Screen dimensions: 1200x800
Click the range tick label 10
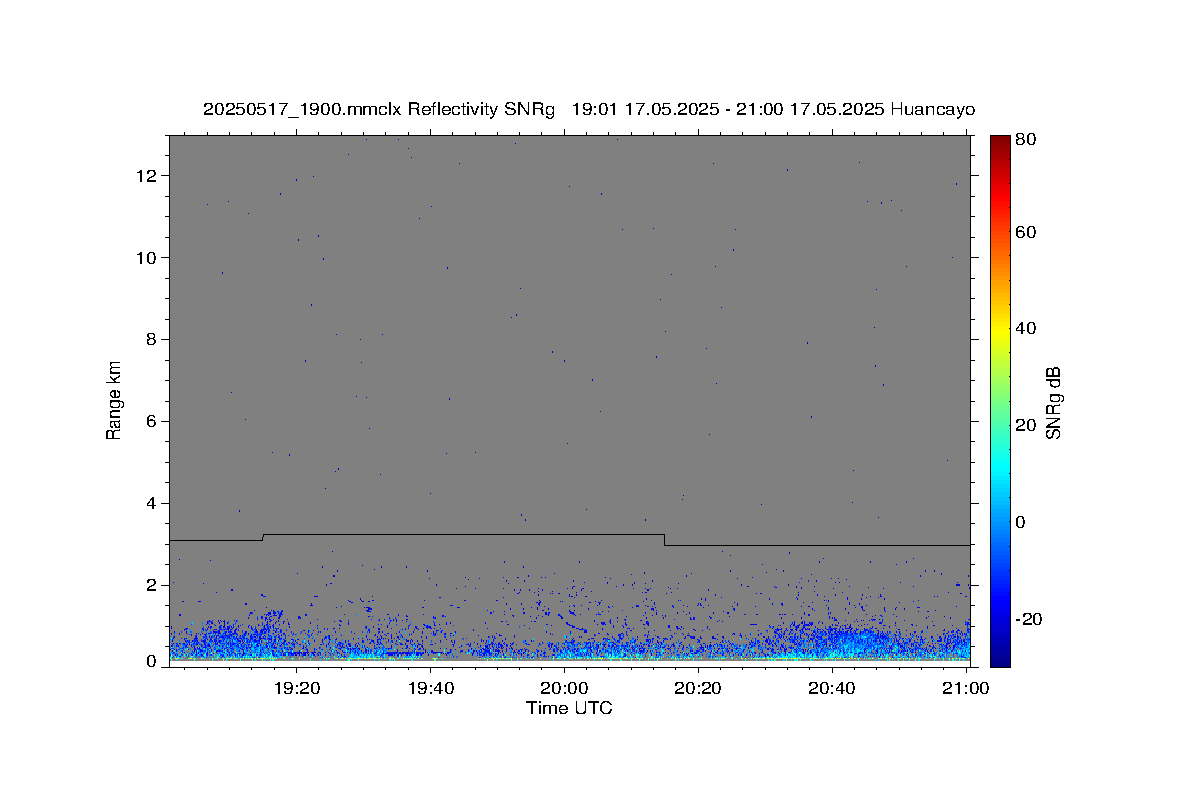(148, 258)
